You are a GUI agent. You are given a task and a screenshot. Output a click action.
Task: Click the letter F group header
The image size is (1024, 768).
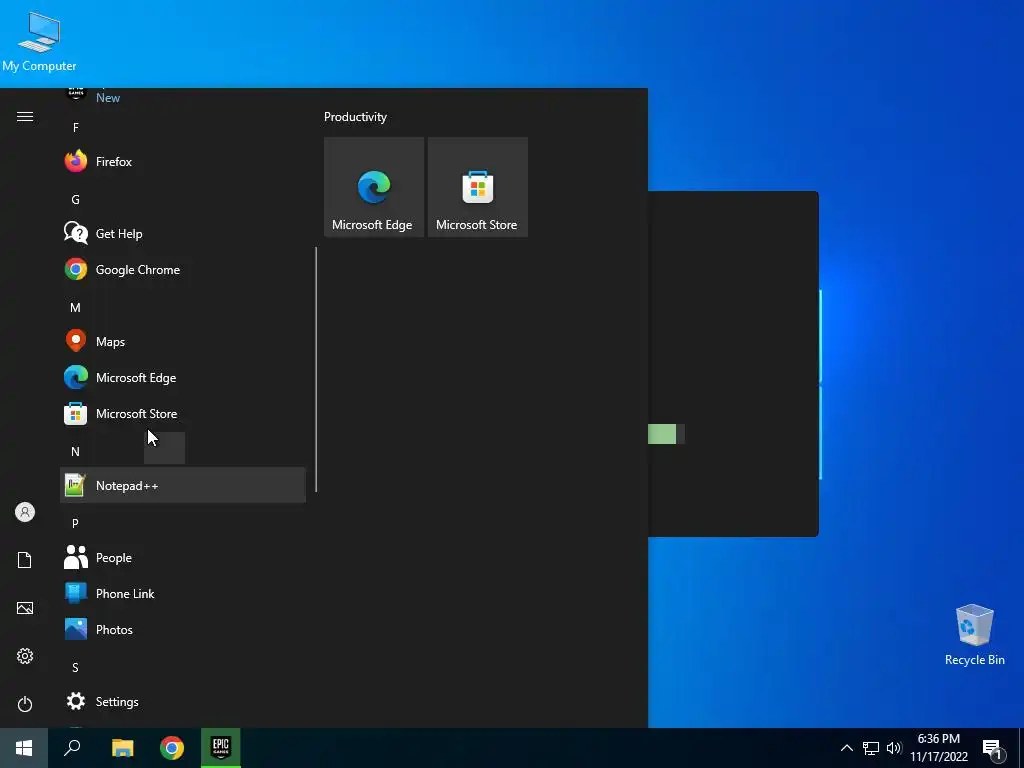(x=76, y=128)
